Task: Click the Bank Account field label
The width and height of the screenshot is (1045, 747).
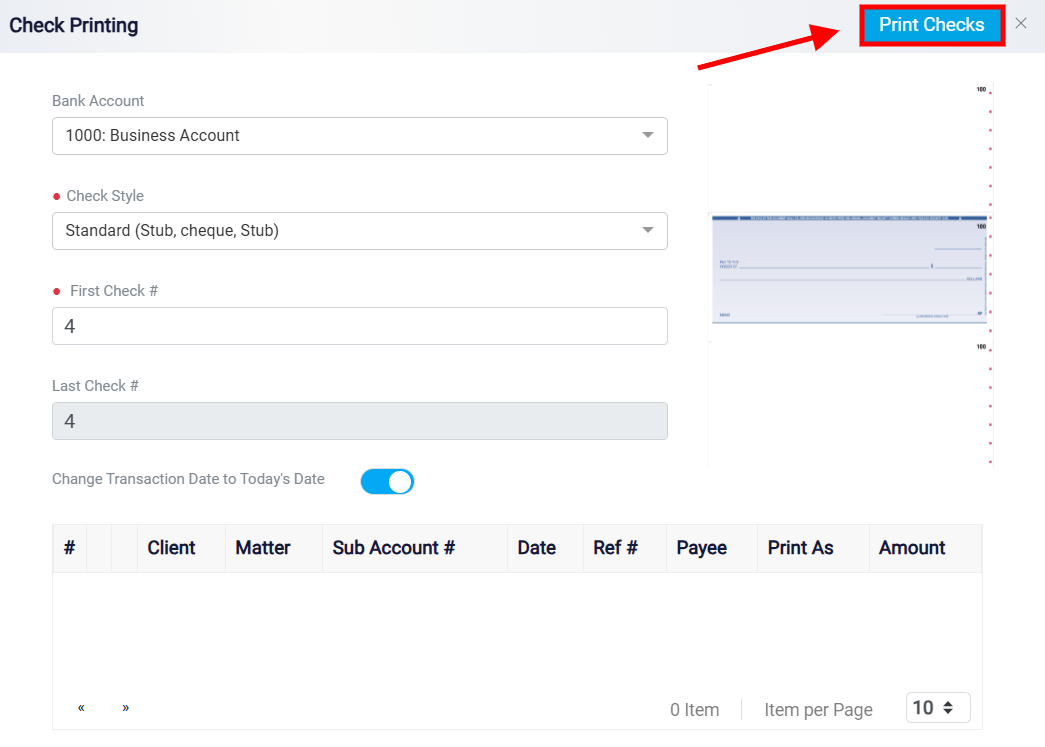Action: (98, 101)
